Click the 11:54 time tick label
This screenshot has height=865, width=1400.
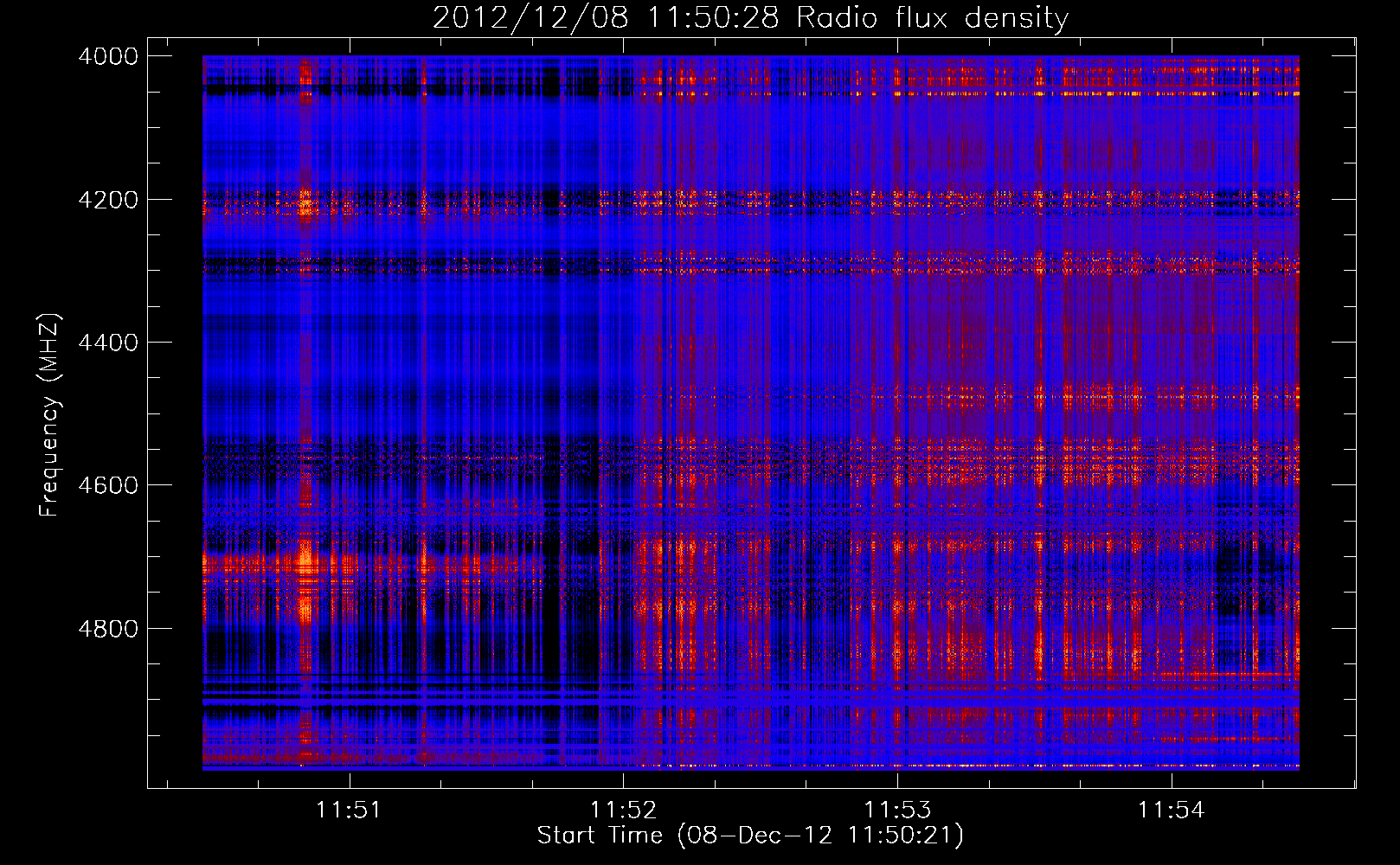(1171, 810)
